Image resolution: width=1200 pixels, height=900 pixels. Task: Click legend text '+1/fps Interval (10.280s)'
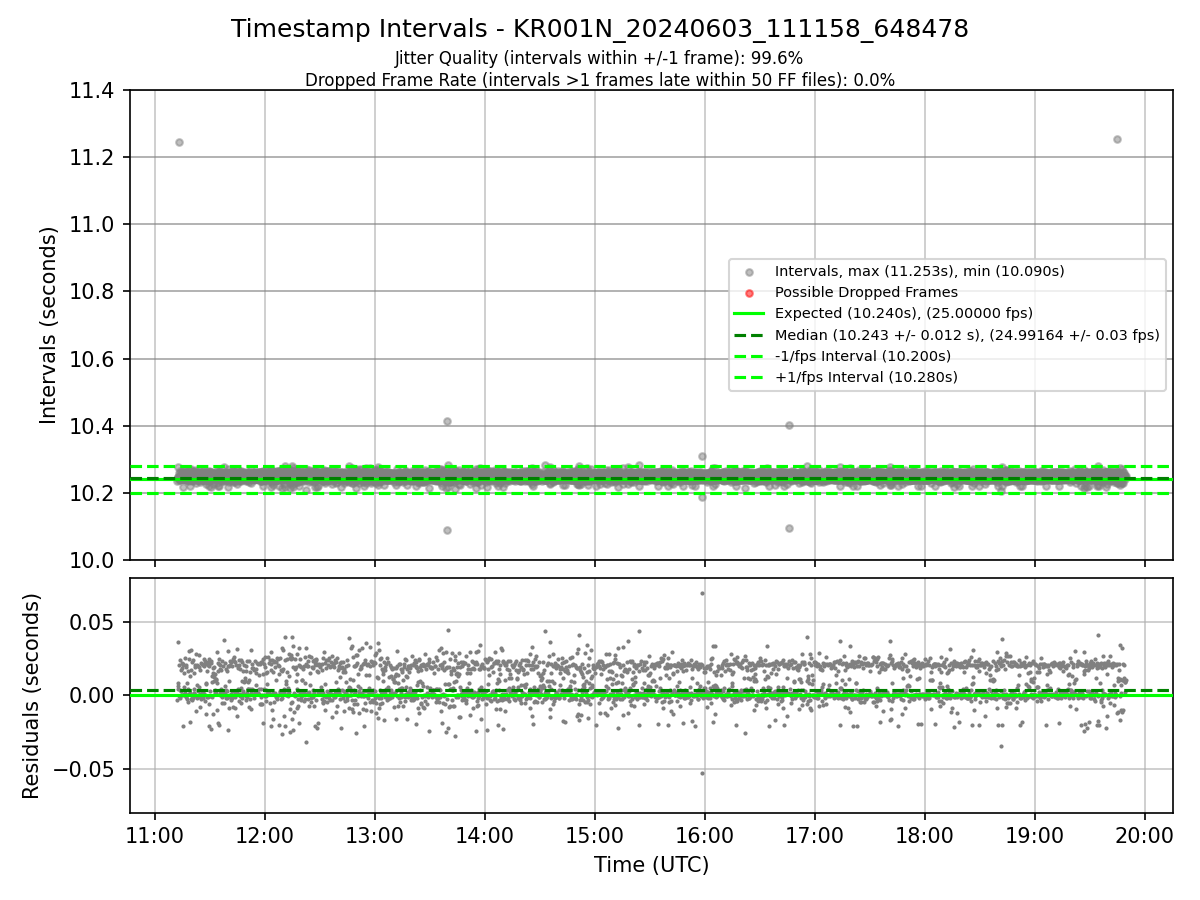click(x=866, y=377)
